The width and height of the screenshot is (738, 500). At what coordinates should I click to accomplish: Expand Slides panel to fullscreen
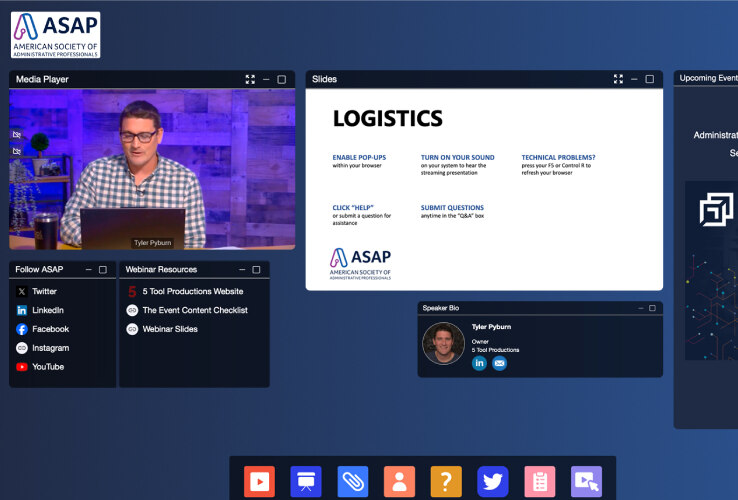tap(618, 79)
